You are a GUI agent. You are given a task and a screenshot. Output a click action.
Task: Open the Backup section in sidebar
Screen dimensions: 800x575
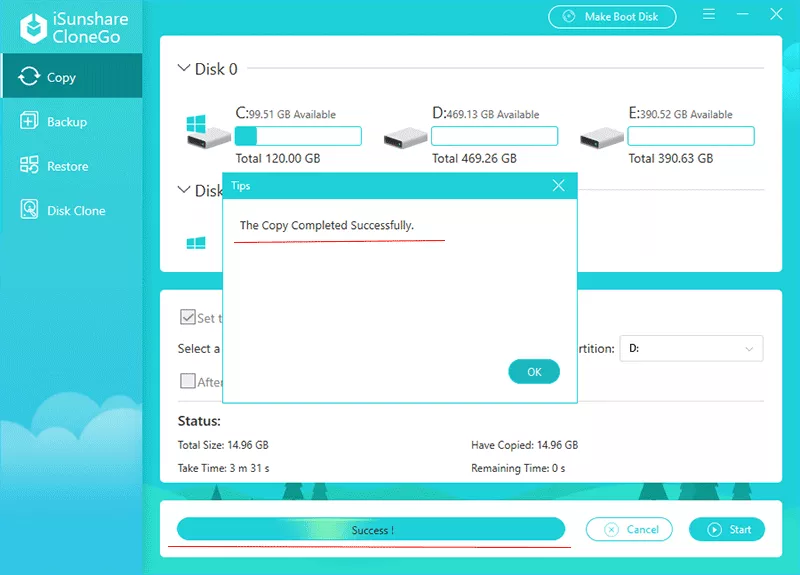click(71, 121)
